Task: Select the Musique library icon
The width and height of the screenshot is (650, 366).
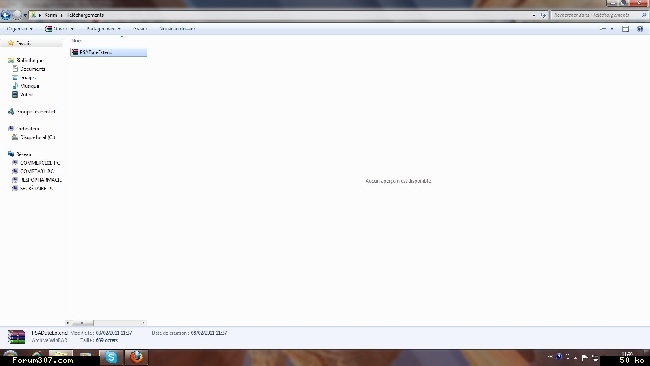Action: [15, 86]
